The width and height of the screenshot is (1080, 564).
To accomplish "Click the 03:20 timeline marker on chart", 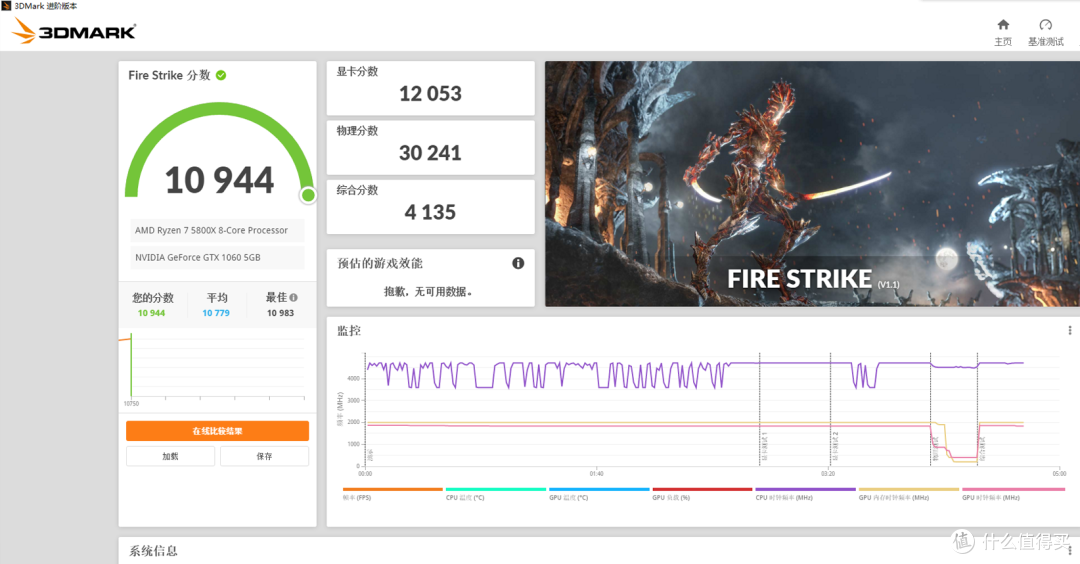I will click(x=828, y=474).
